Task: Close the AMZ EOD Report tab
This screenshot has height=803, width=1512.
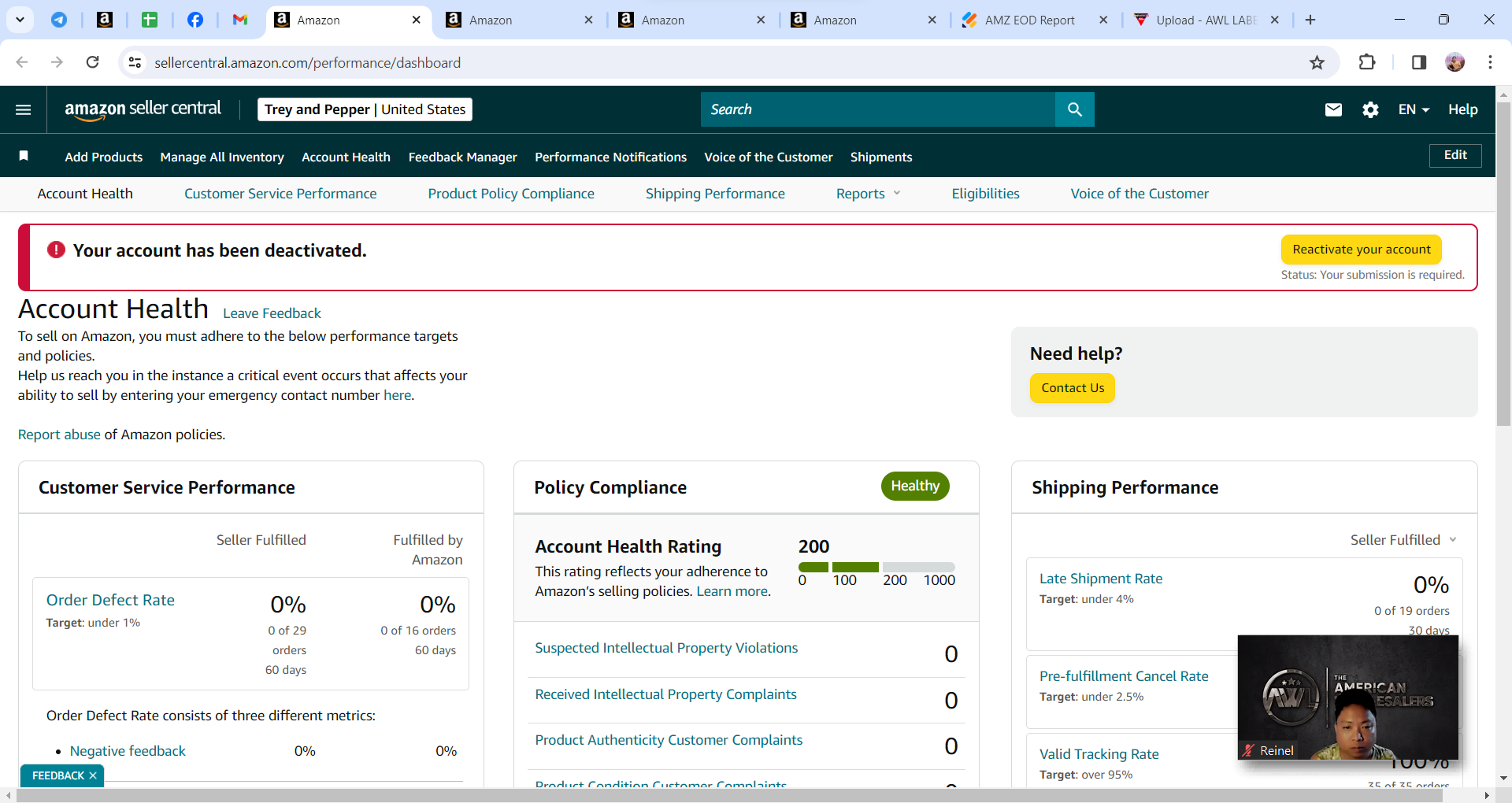Action: point(1103,20)
